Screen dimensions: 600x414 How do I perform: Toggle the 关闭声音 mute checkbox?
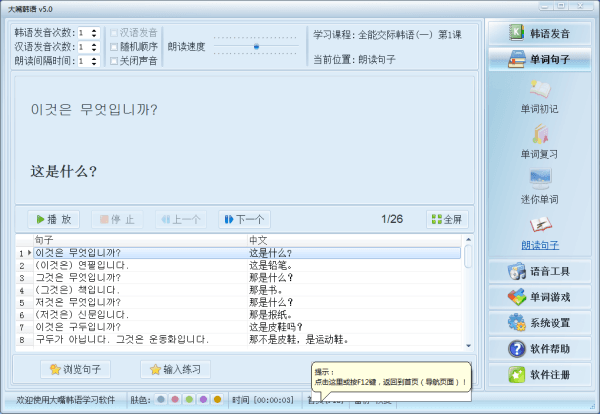[x=115, y=60]
